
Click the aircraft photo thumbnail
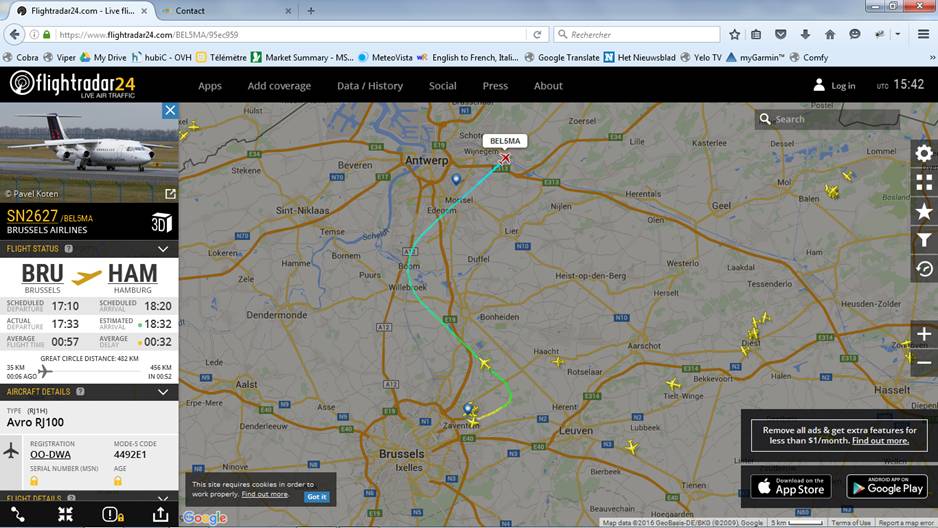point(89,152)
